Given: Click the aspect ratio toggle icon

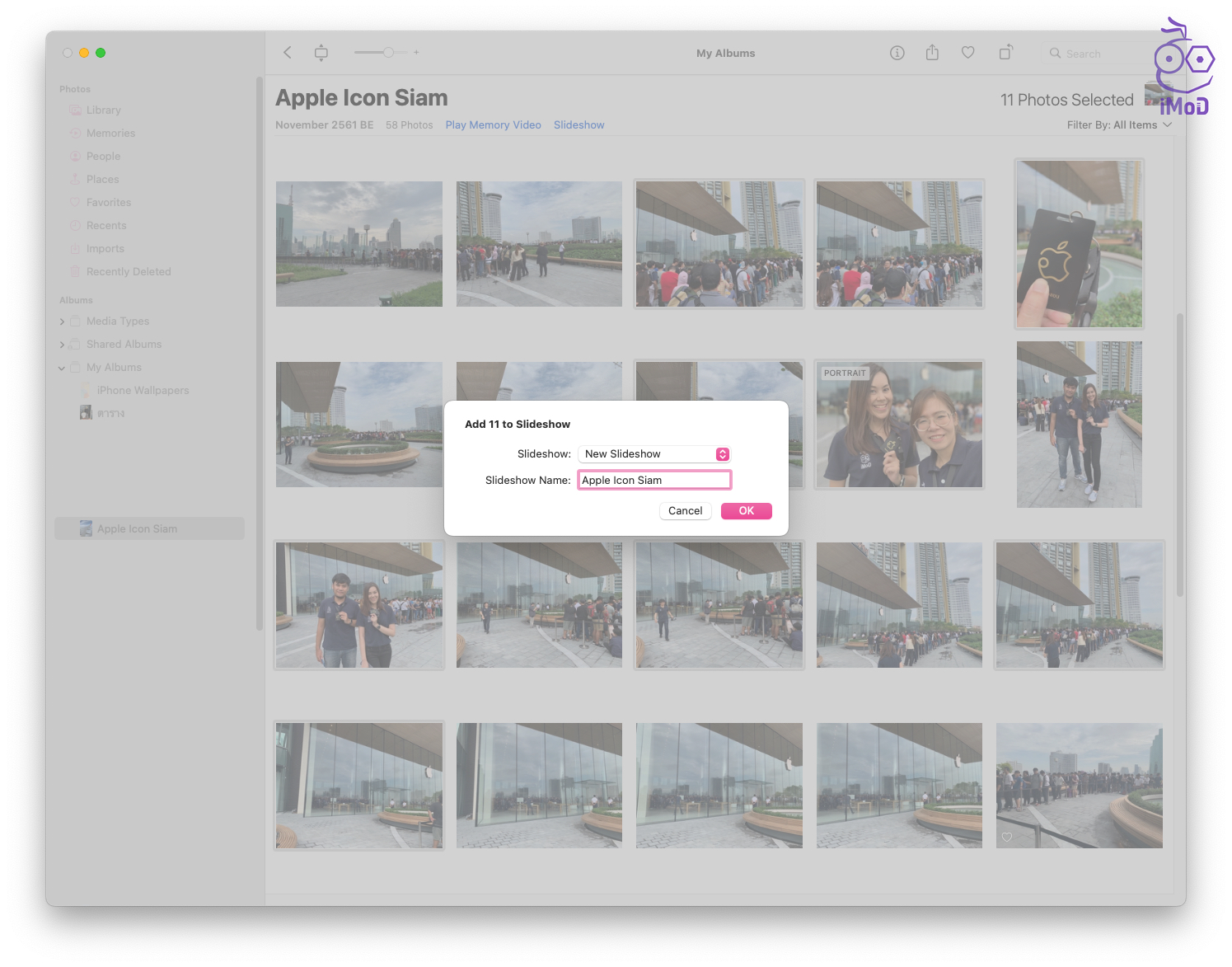Looking at the screenshot, I should (x=321, y=53).
